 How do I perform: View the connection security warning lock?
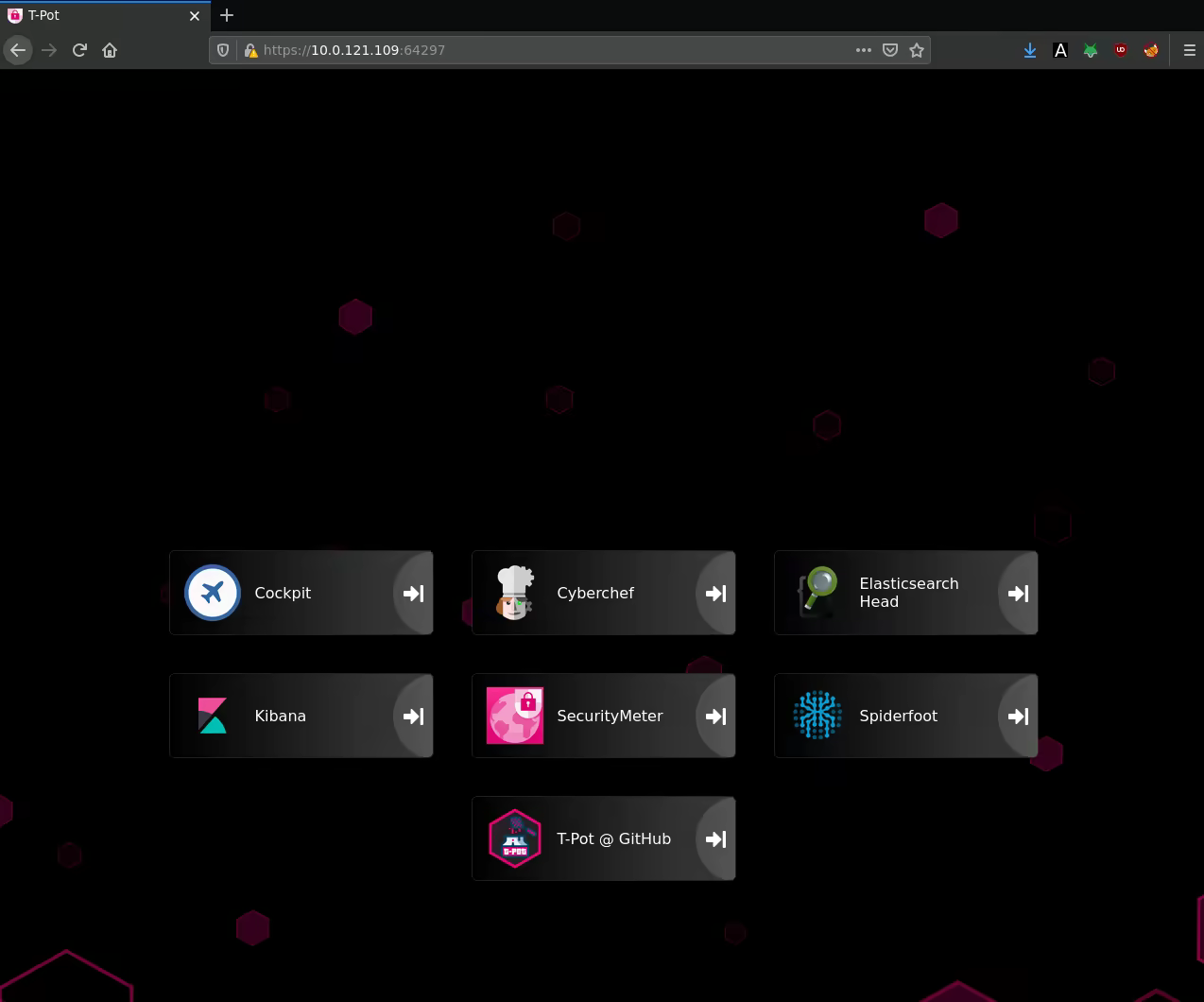click(250, 50)
